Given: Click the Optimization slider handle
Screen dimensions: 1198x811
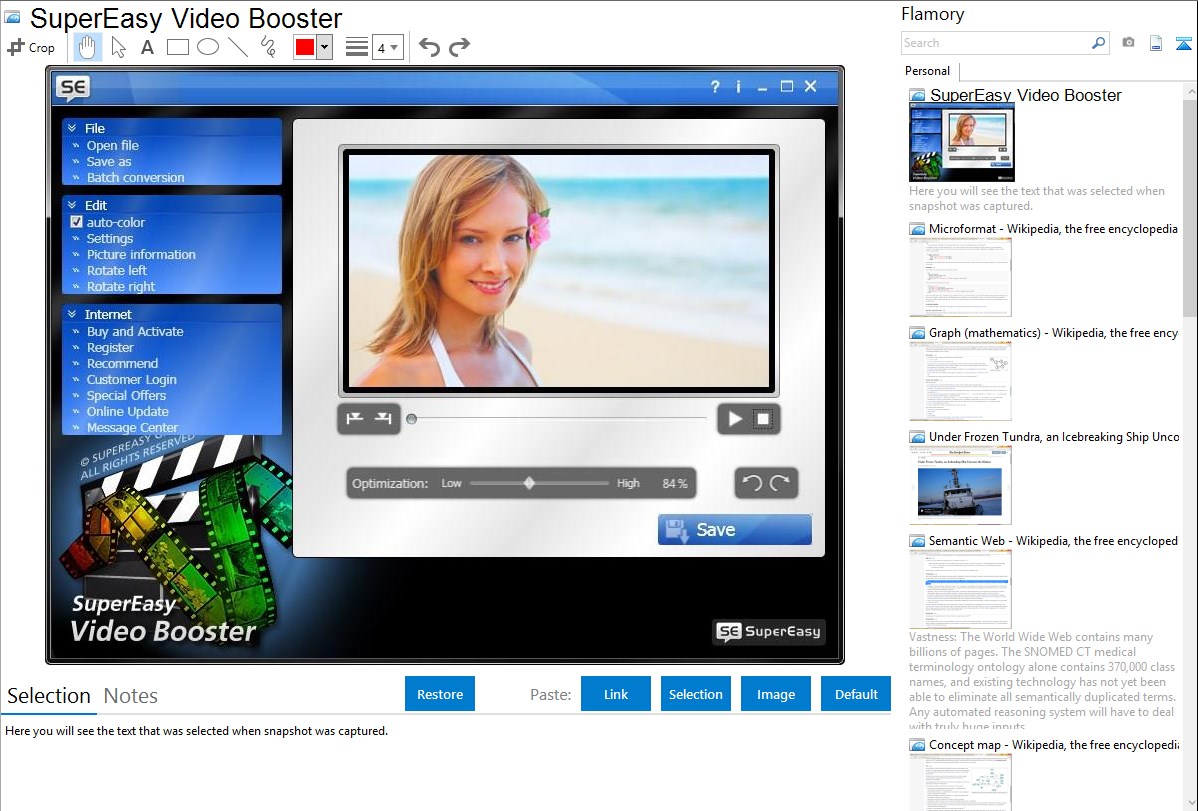Looking at the screenshot, I should tap(529, 483).
